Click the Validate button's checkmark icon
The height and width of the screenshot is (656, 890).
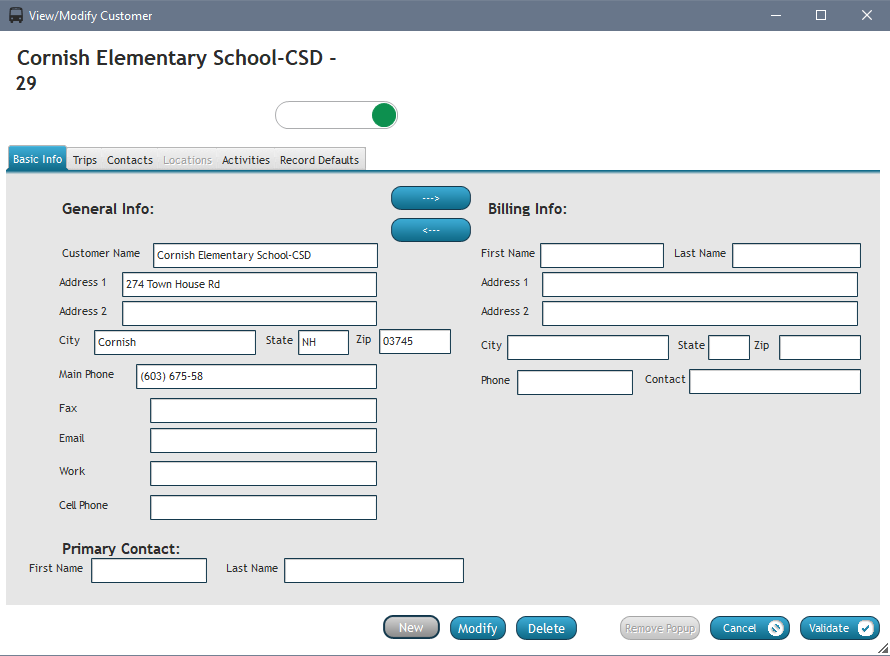click(x=865, y=628)
